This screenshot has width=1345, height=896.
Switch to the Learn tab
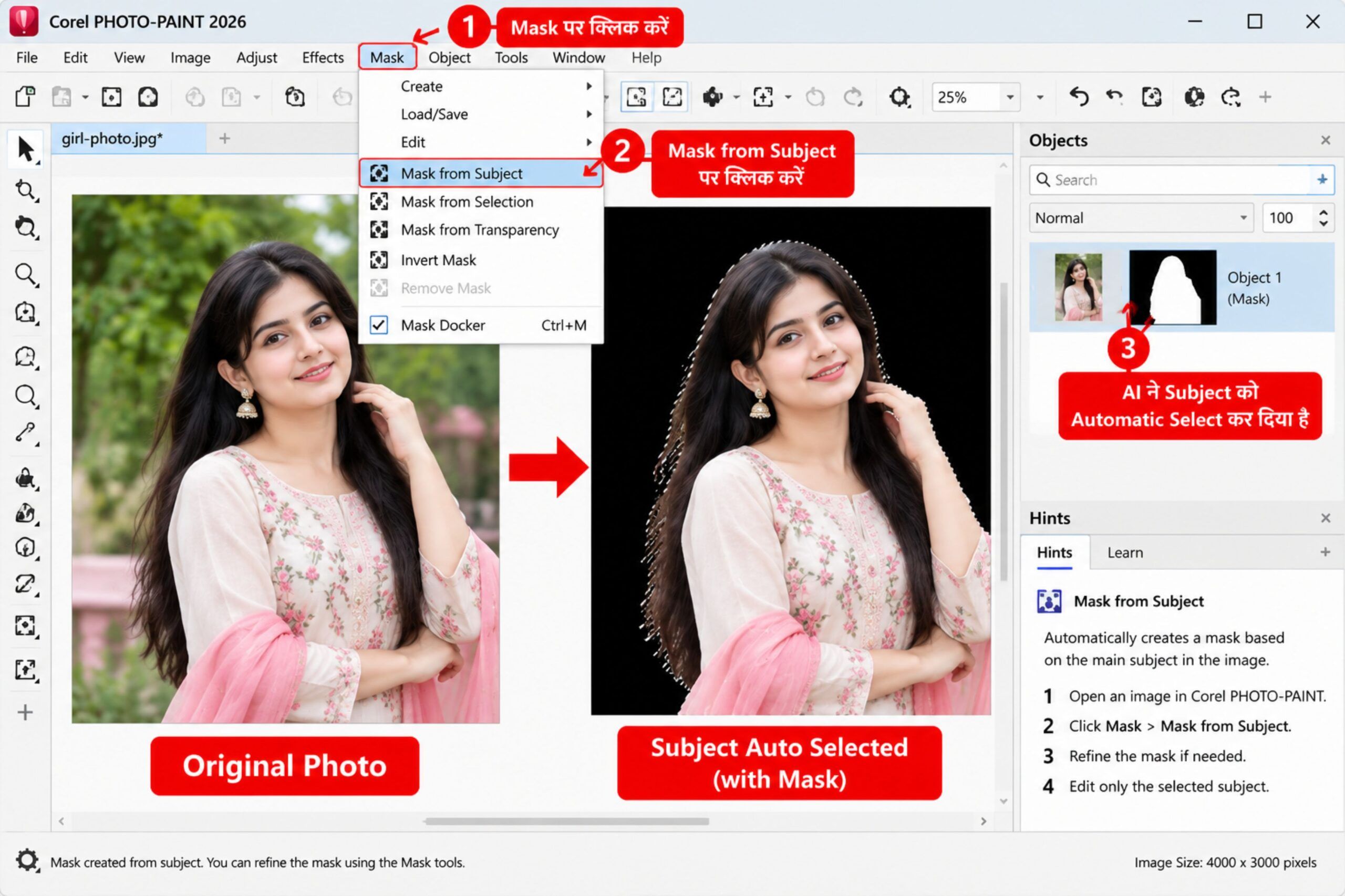[x=1125, y=553]
